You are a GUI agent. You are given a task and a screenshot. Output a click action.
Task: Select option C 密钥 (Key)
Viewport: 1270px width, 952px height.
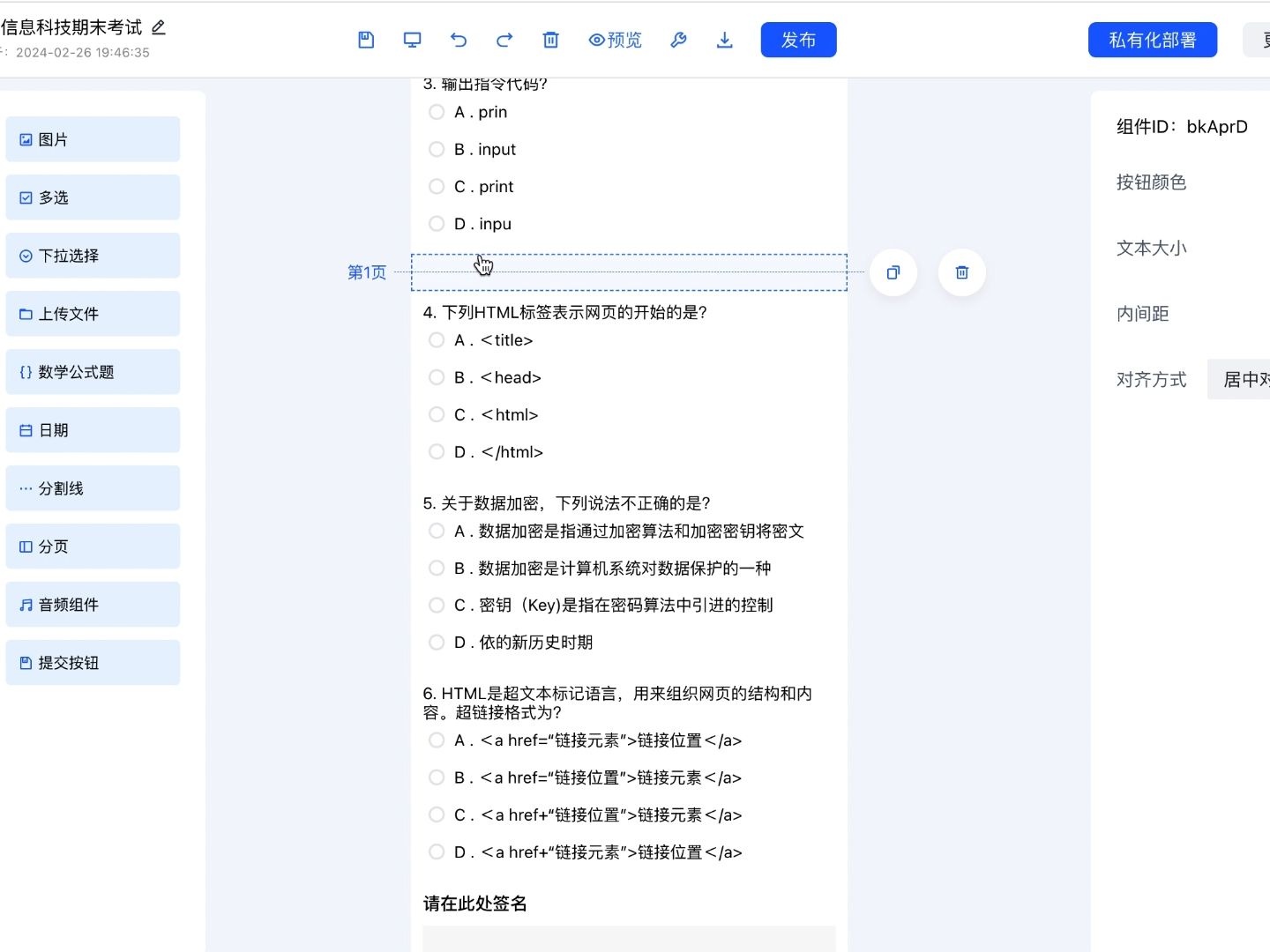[x=437, y=605]
